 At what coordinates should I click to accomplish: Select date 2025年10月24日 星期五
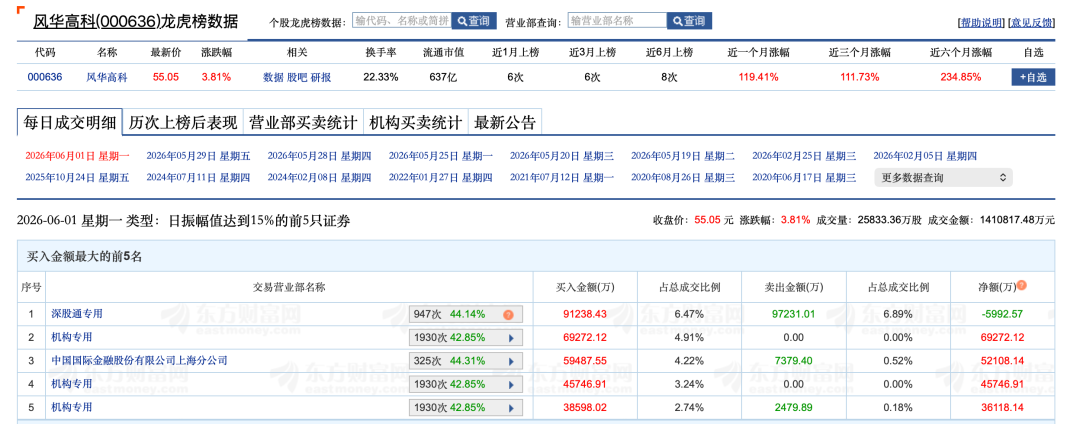click(x=77, y=178)
